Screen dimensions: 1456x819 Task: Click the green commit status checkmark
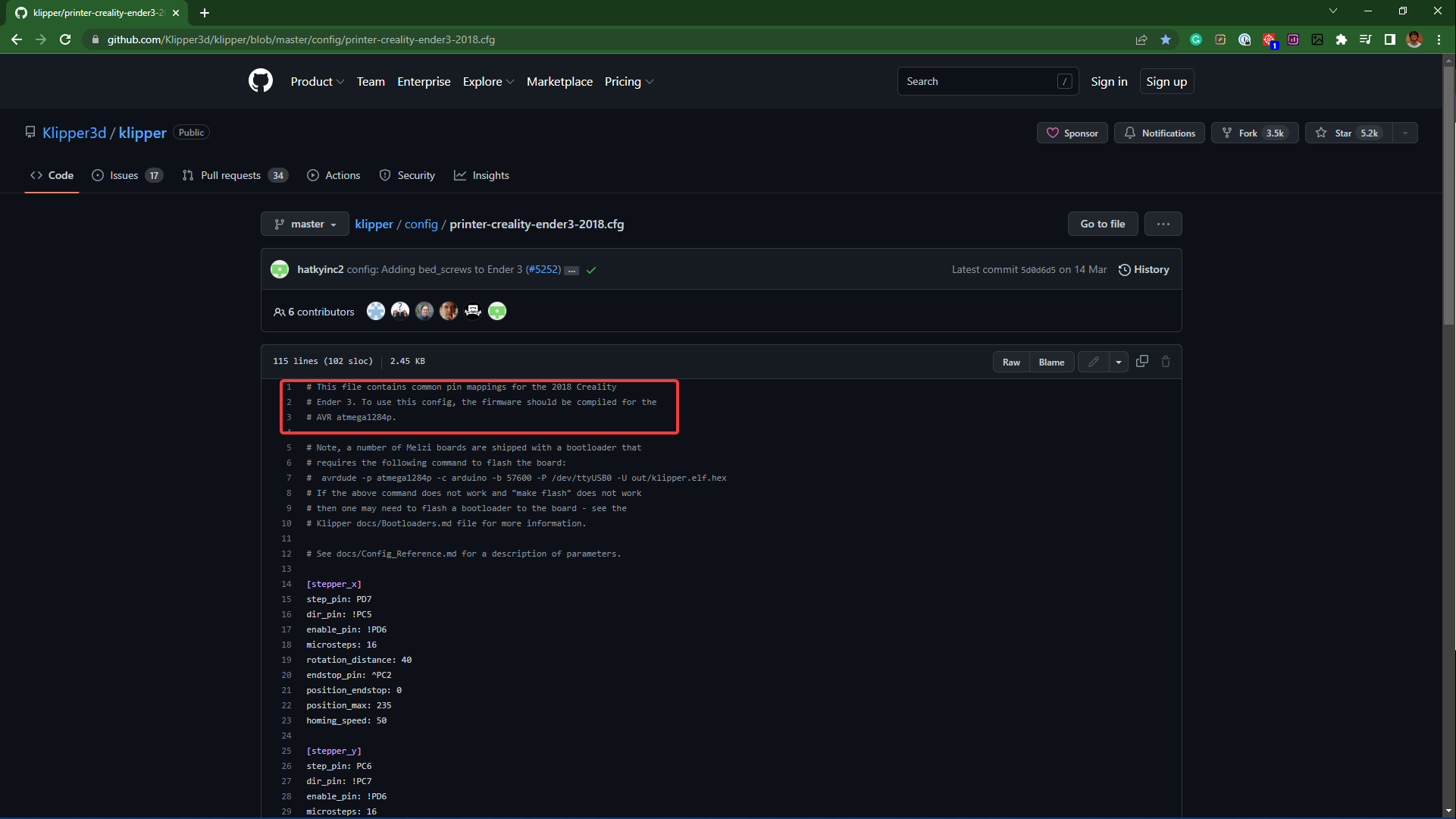point(591,270)
